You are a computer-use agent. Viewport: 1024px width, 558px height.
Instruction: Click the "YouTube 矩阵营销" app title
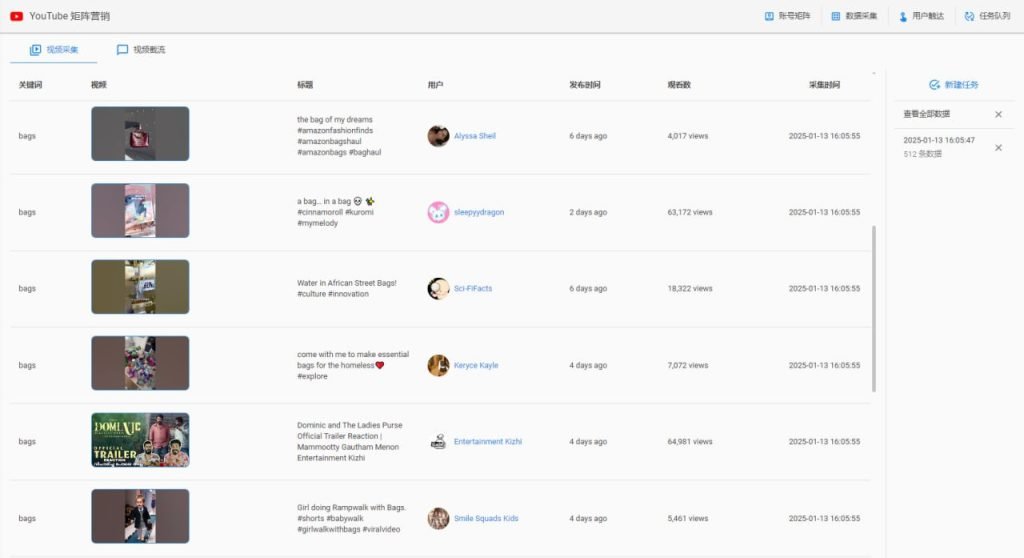(x=69, y=16)
